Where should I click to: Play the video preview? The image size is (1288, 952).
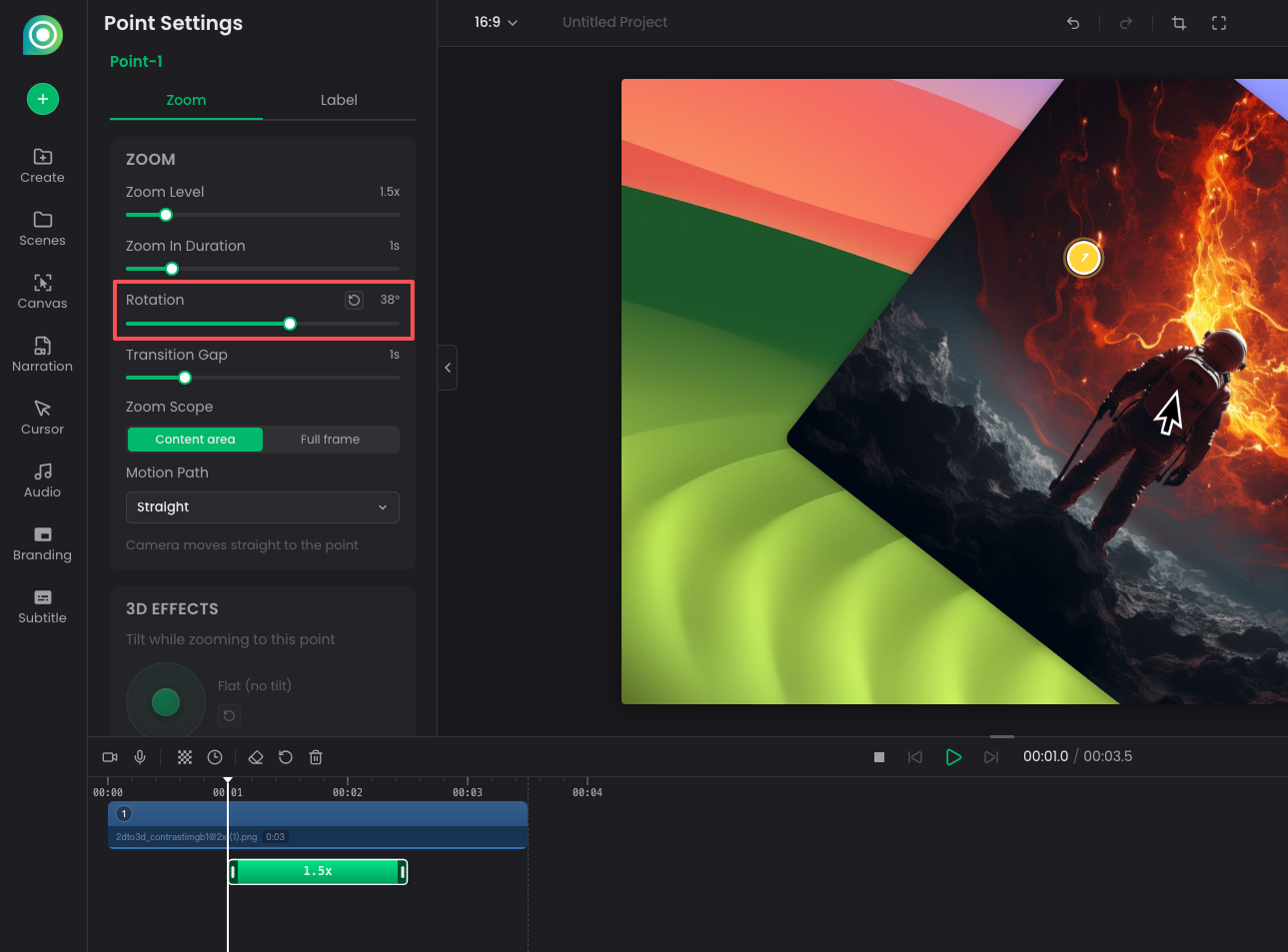(x=953, y=757)
